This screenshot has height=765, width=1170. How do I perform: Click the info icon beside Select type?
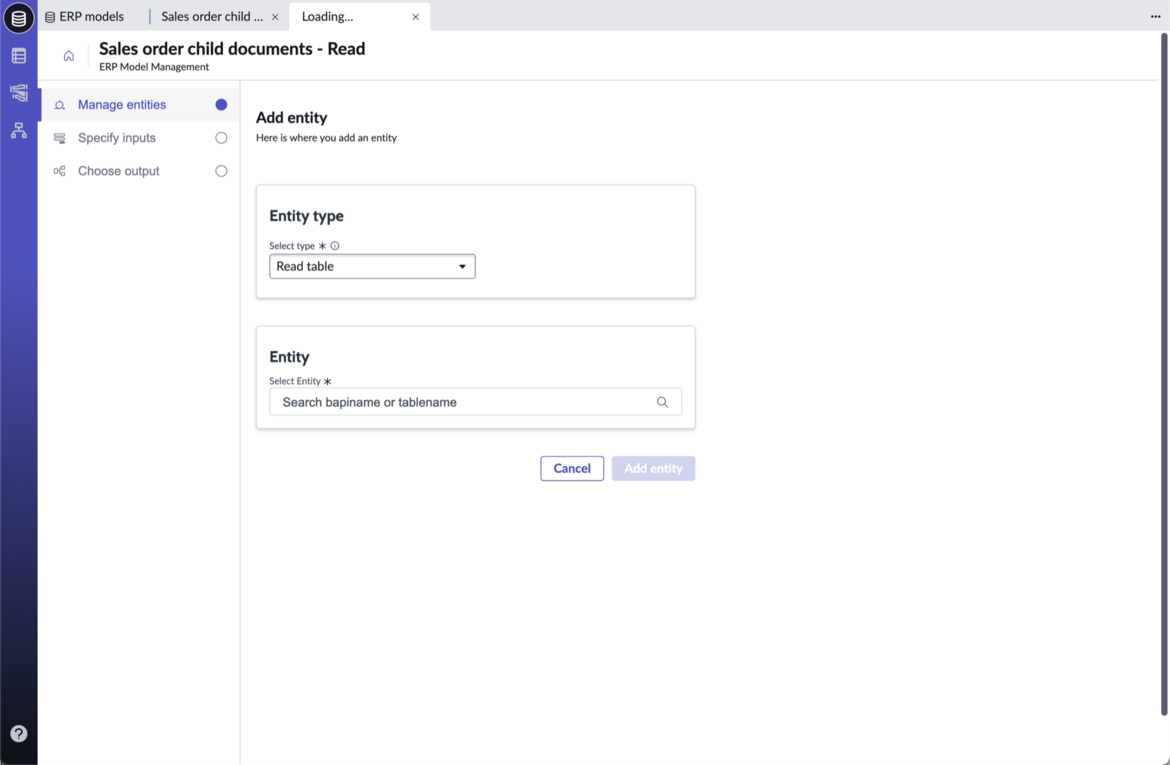pyautogui.click(x=335, y=246)
